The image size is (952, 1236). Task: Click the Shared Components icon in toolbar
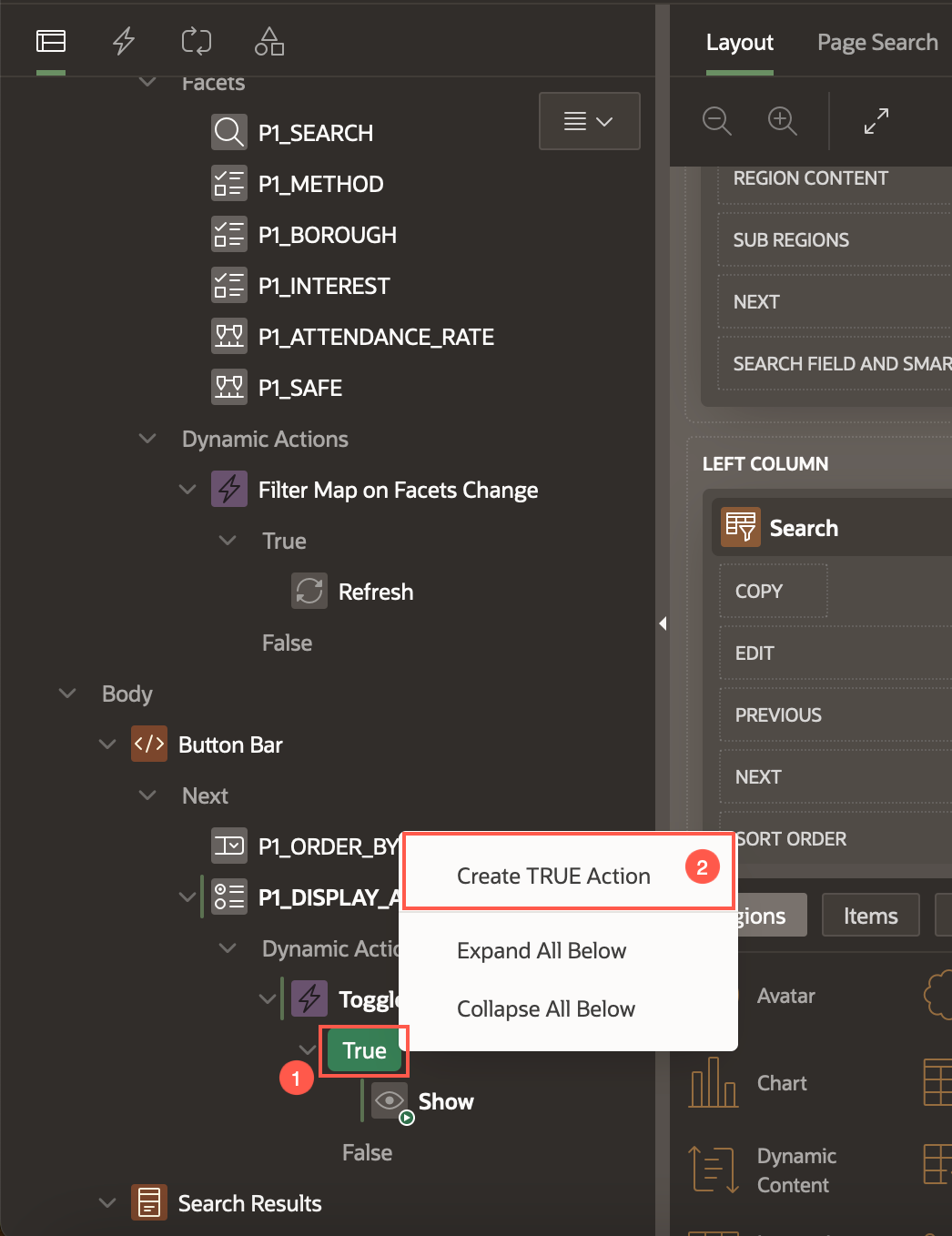pos(268,40)
